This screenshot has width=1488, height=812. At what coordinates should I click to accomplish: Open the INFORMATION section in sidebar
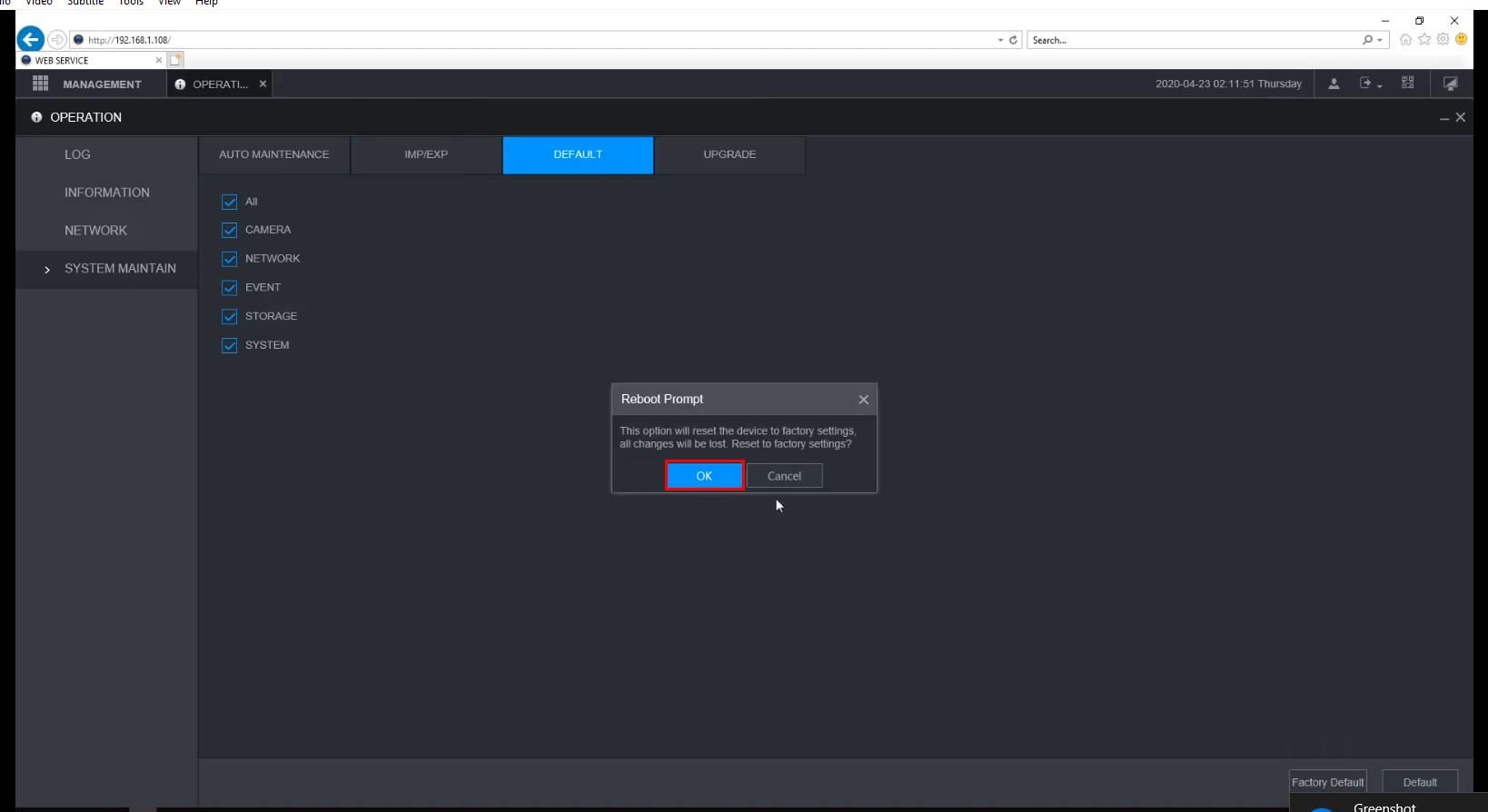[106, 193]
